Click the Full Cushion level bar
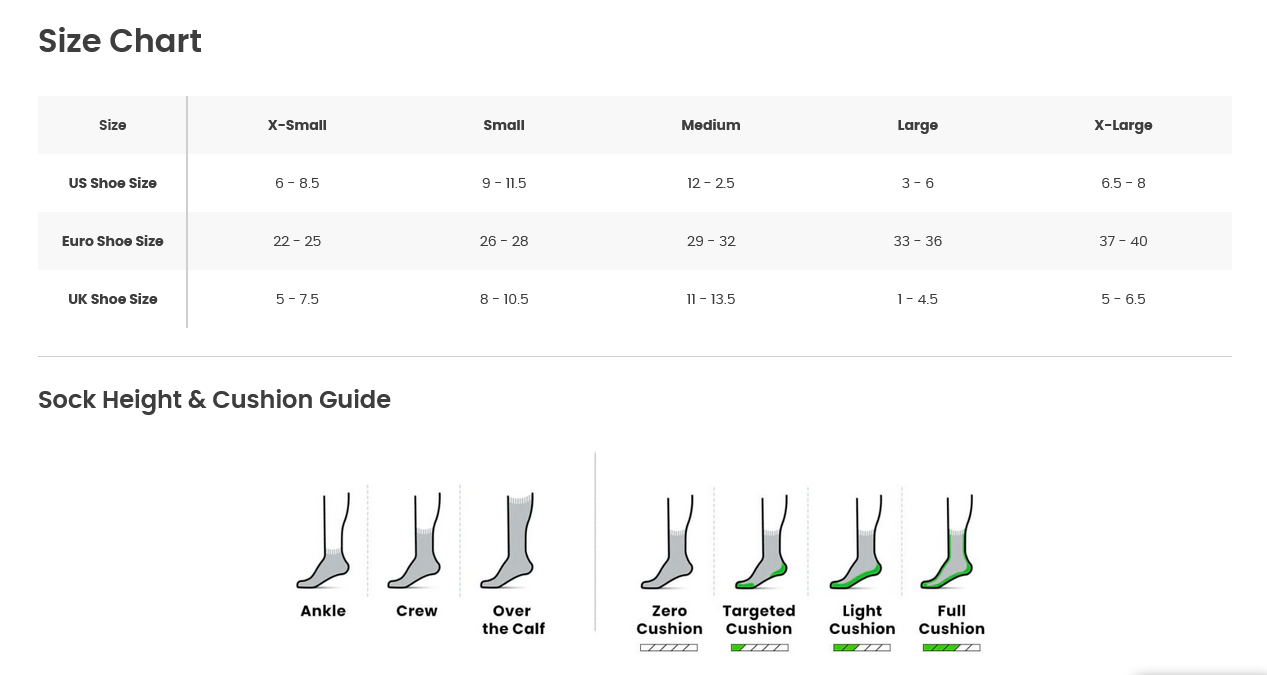The height and width of the screenshot is (675, 1267). coord(951,648)
